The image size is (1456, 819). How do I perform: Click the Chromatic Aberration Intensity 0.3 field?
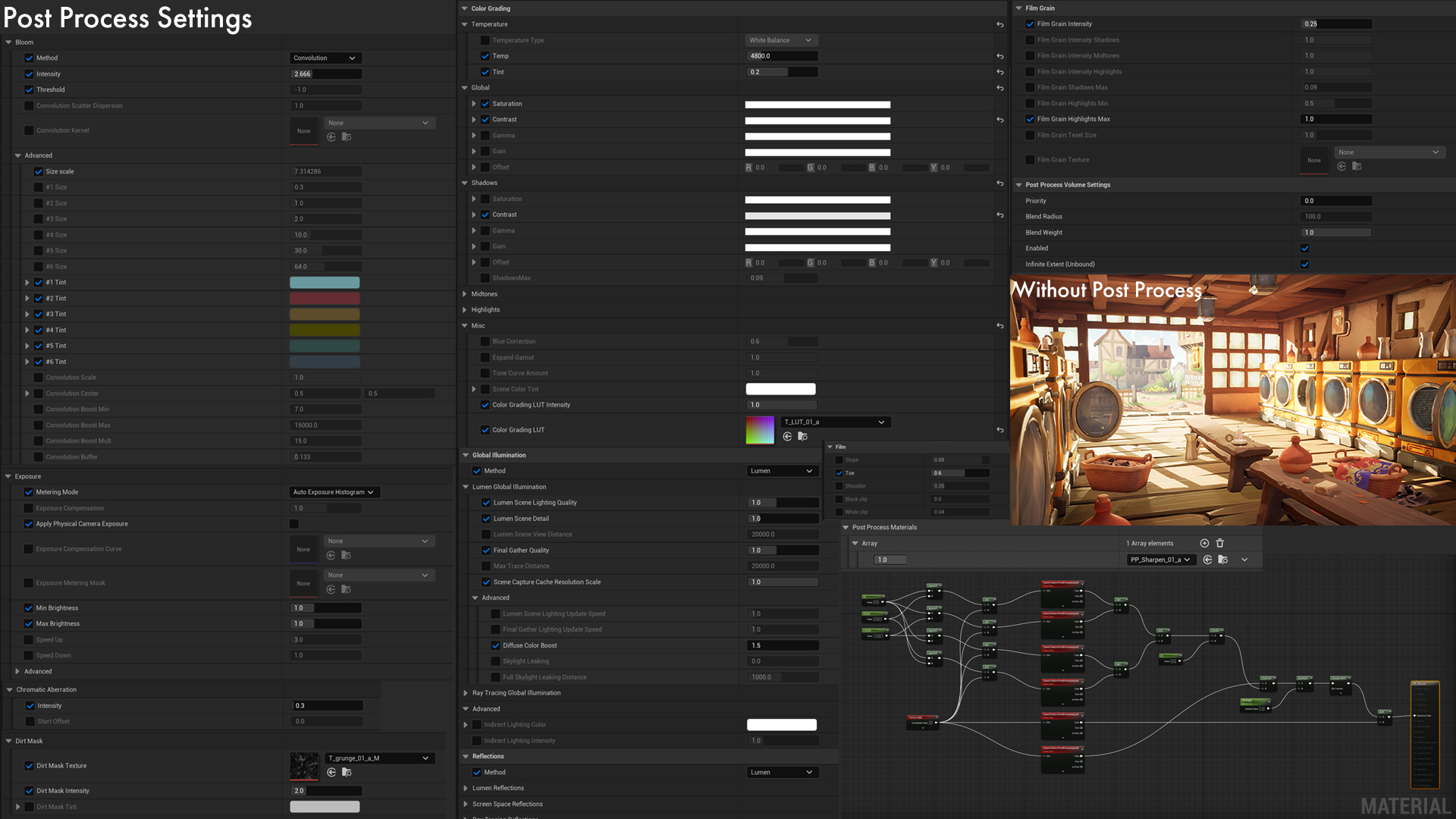pos(328,706)
